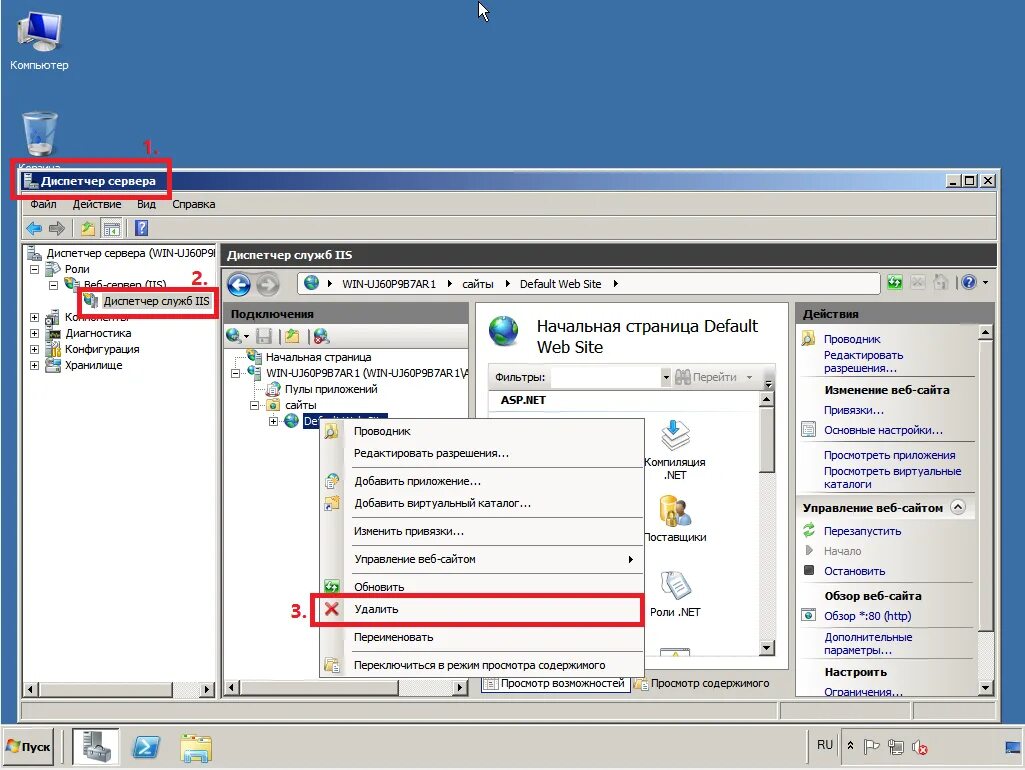The width and height of the screenshot is (1025, 770).
Task: Click the Фильтры input field
Action: click(x=605, y=377)
